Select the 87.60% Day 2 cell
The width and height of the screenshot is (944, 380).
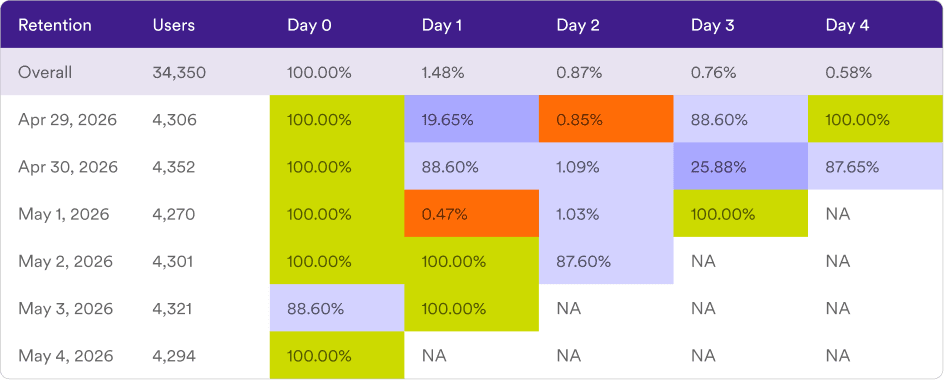606,261
